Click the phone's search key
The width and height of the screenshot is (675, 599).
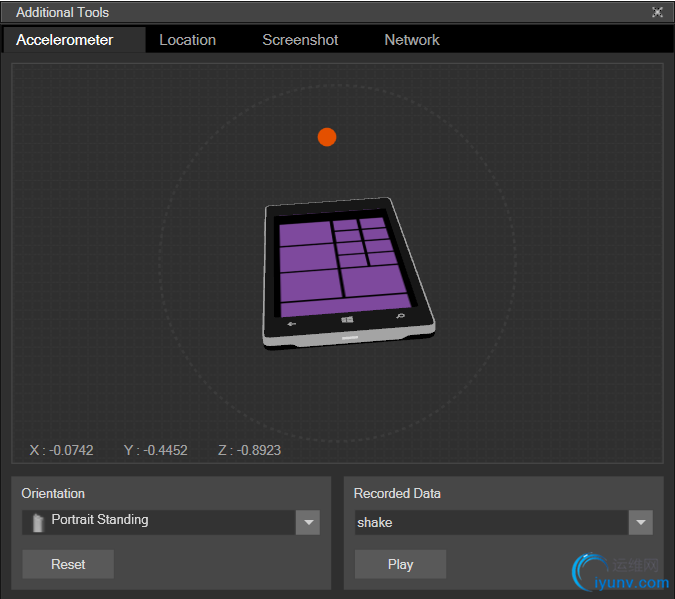[400, 316]
